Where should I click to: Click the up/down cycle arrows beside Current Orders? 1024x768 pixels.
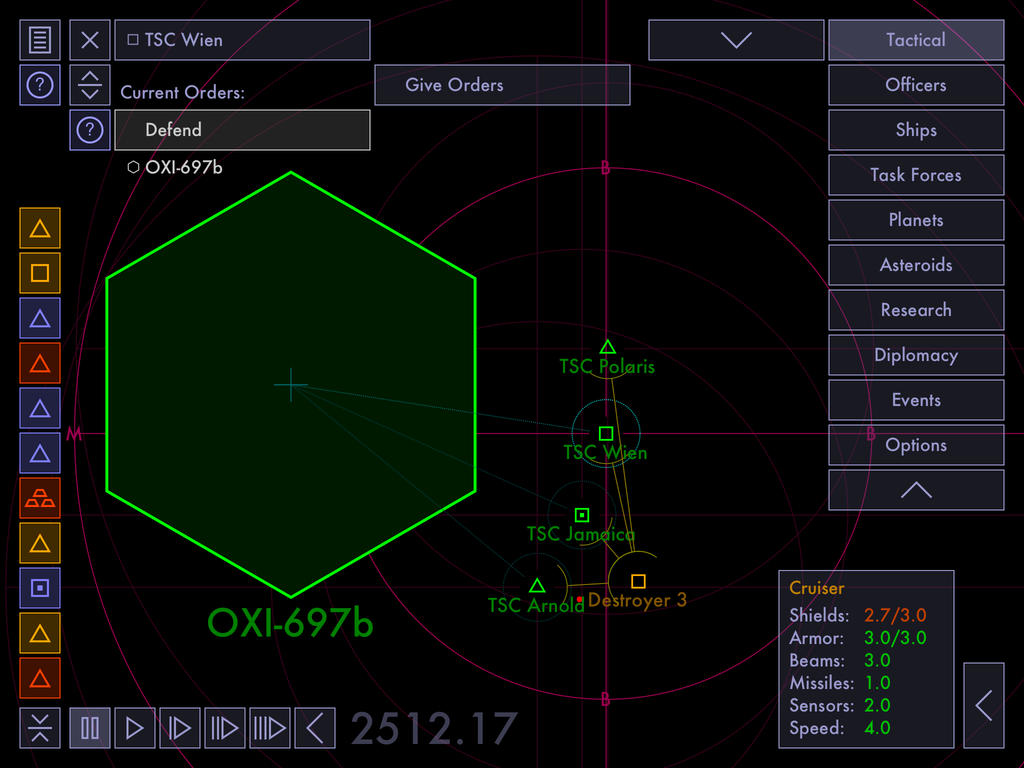[x=90, y=85]
